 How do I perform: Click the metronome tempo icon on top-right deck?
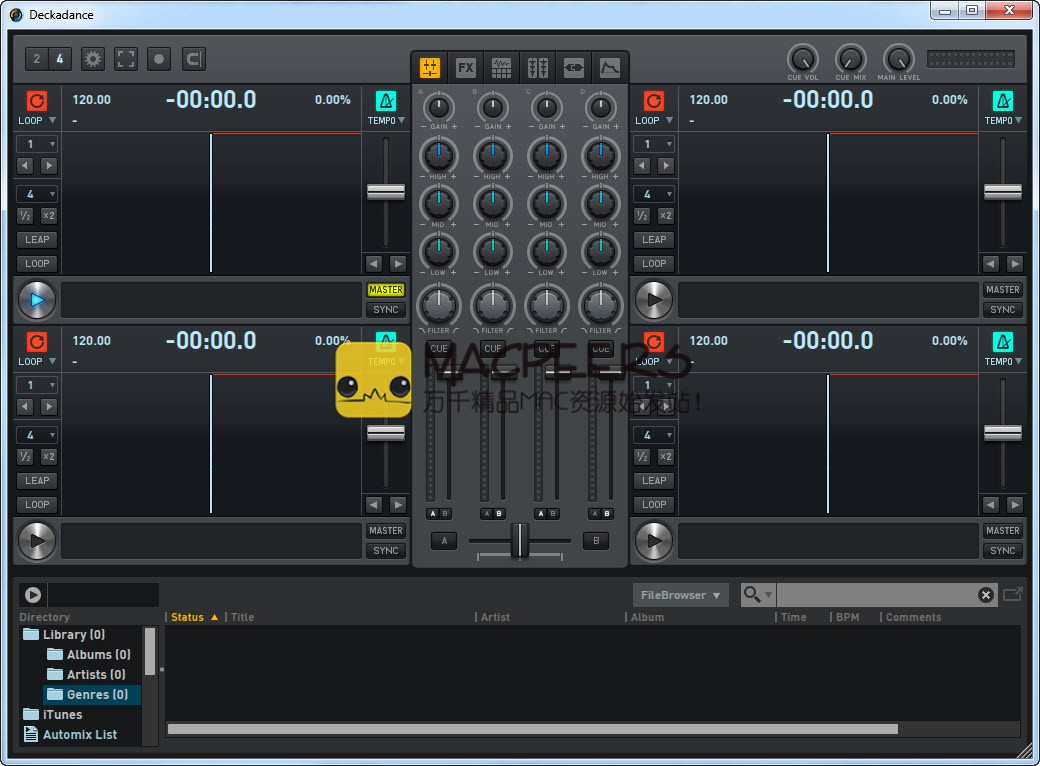click(x=1002, y=101)
